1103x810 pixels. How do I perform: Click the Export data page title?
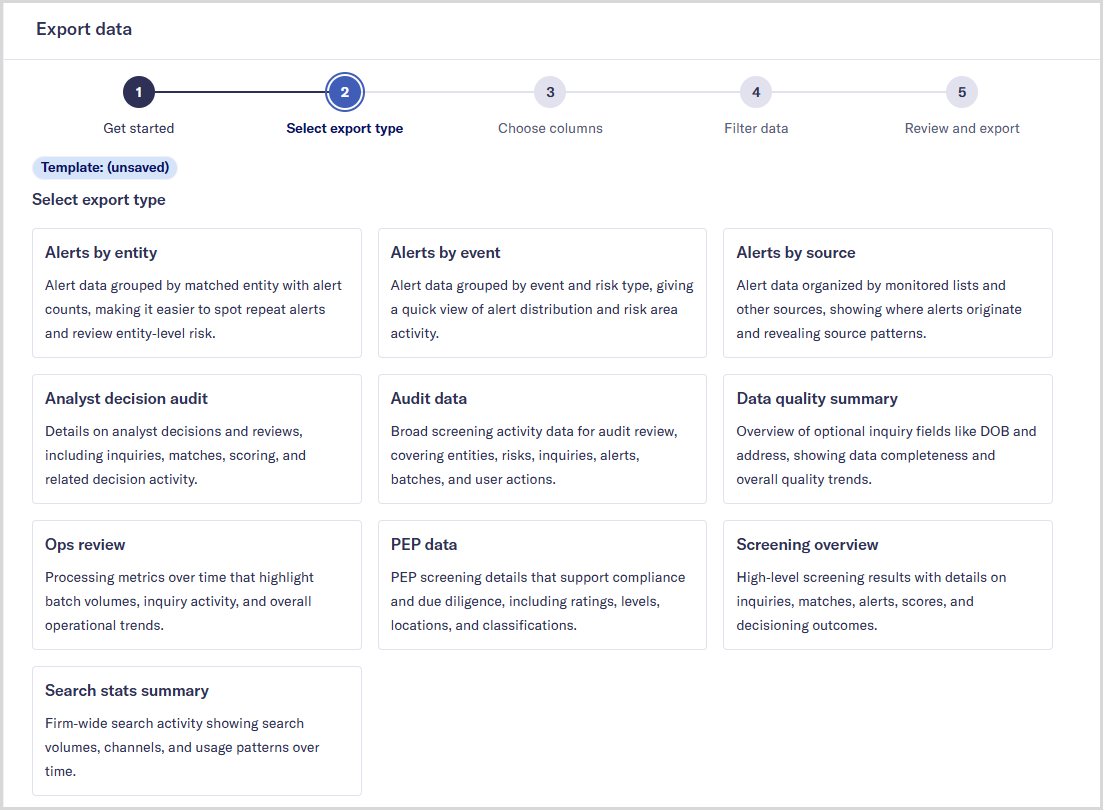tap(84, 29)
